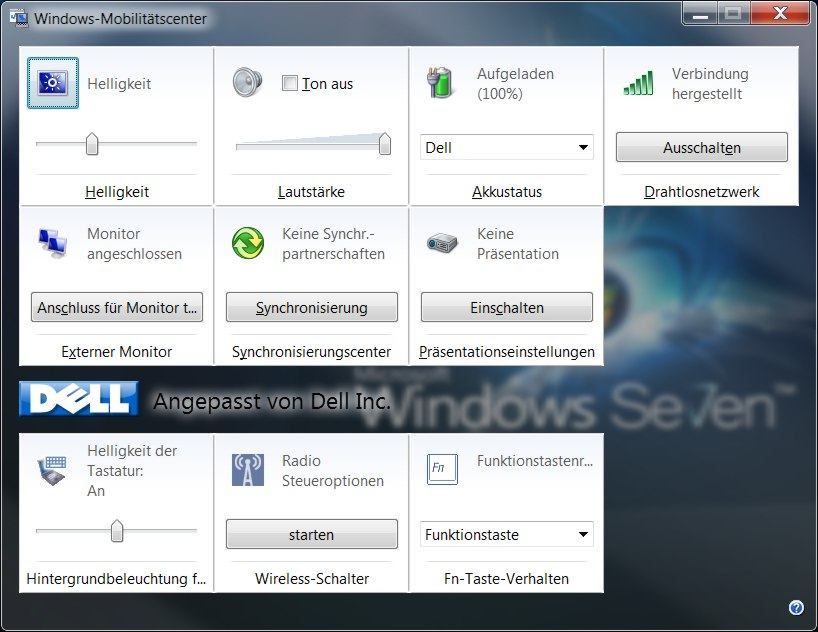This screenshot has height=632, width=818.
Task: Click the Anschluss für Monitor button
Action: click(117, 307)
